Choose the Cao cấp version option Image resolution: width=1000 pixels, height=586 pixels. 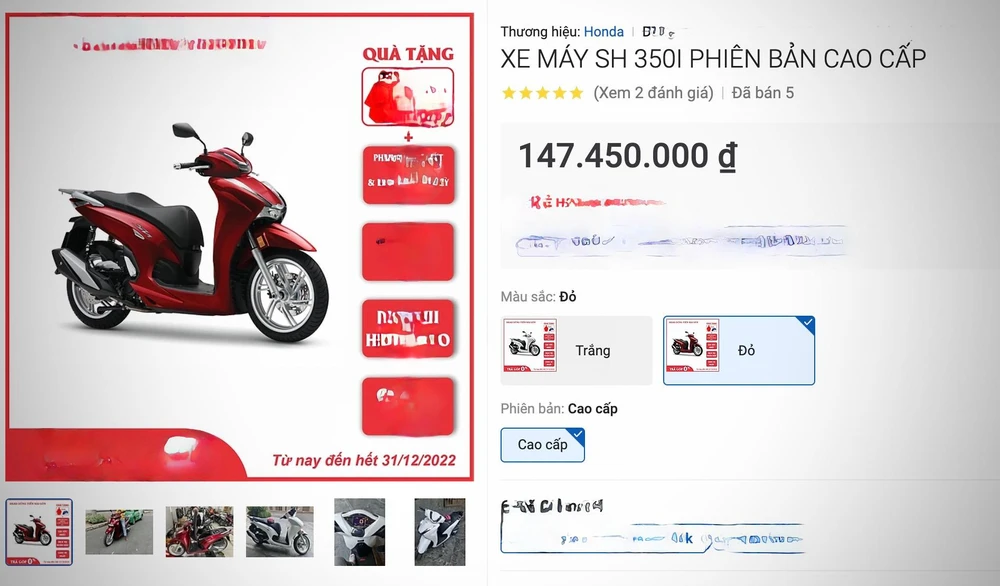[542, 444]
